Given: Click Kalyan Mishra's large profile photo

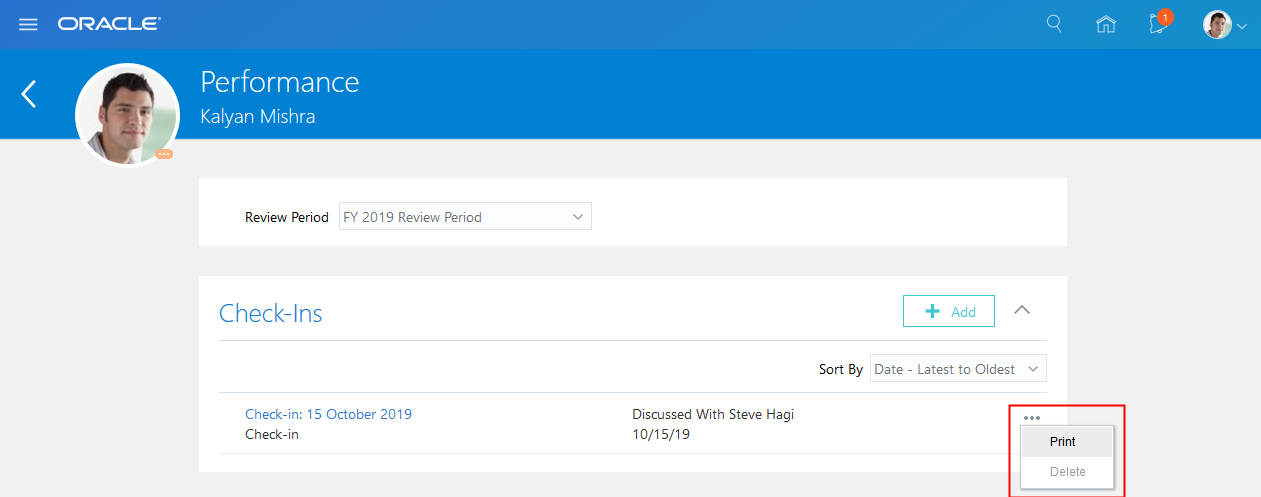Looking at the screenshot, I should tap(127, 114).
